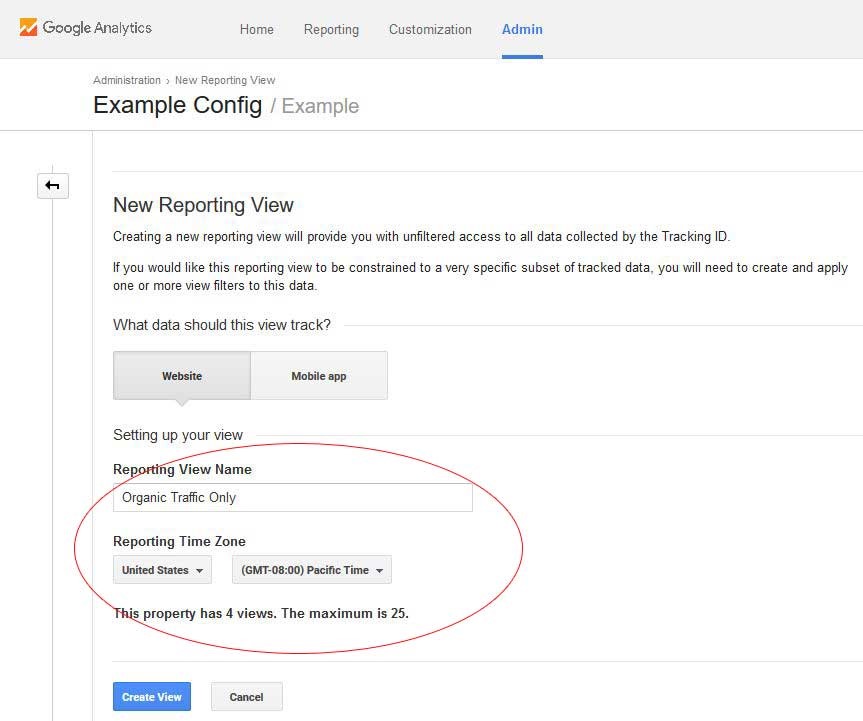Click the Google Analytics logo
This screenshot has height=721, width=863.
85,28
